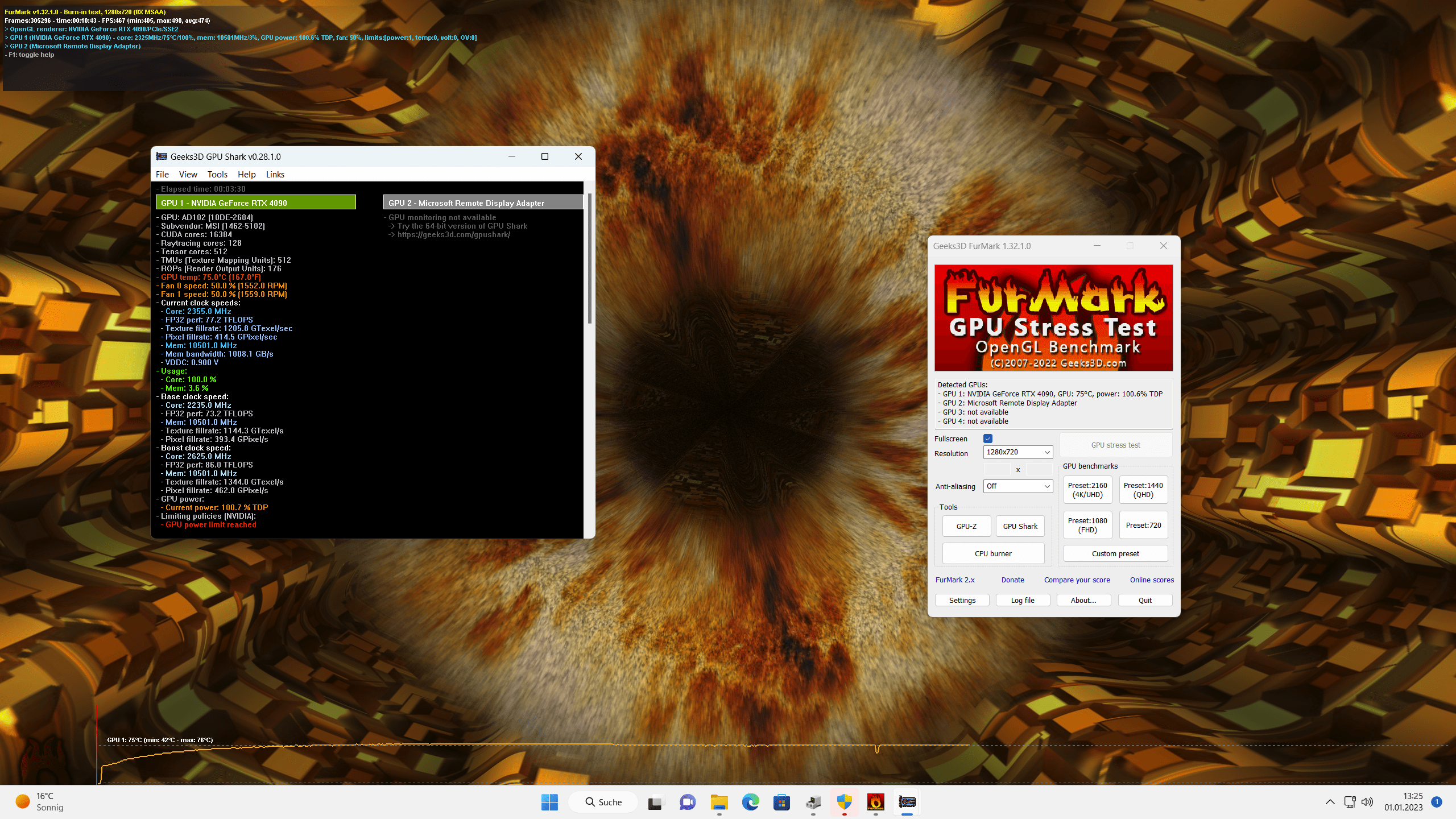Click the FurMark GPU Stress Test banner
Viewport: 1456px width, 819px height.
tap(1053, 318)
